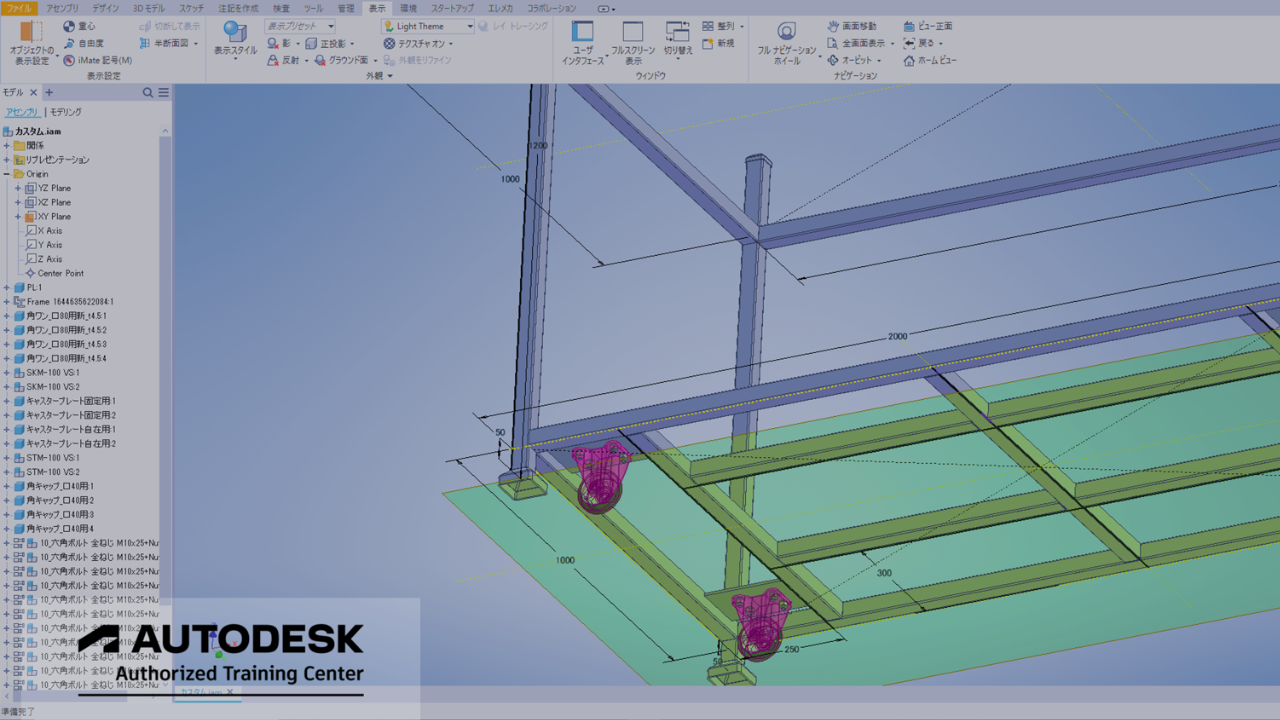Select 画面移動 pan tool
Screen dimensions: 1280x720
click(852, 26)
